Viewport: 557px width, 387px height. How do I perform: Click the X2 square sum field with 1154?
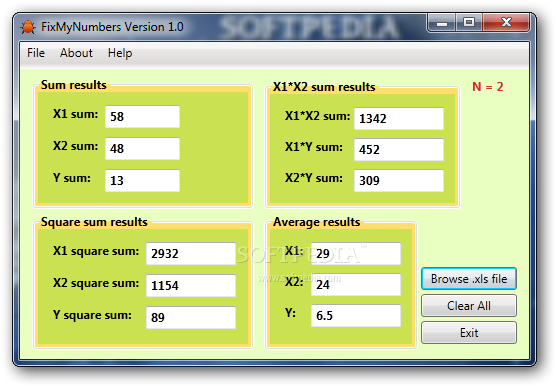click(191, 286)
